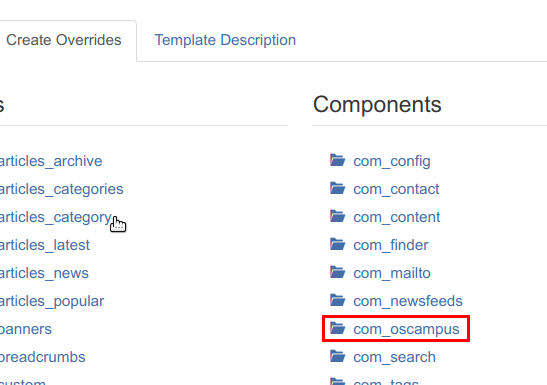Open the articles_archive module link
The height and width of the screenshot is (385, 547).
click(x=51, y=161)
